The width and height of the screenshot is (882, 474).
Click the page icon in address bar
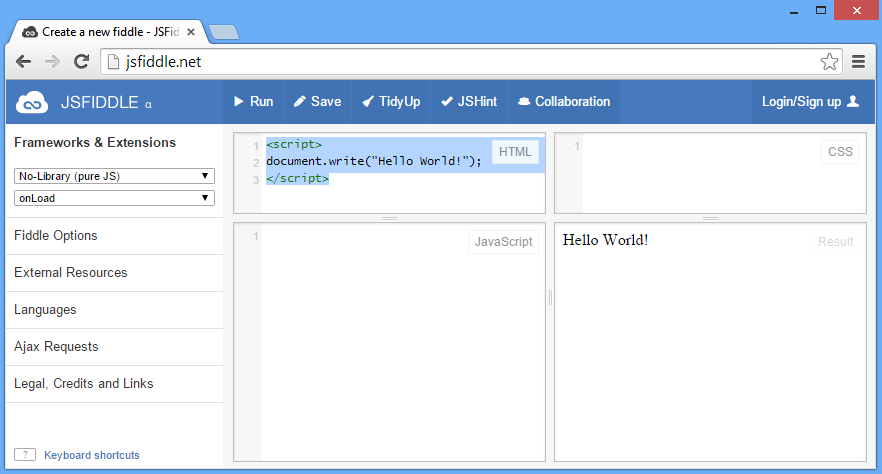pyautogui.click(x=113, y=61)
